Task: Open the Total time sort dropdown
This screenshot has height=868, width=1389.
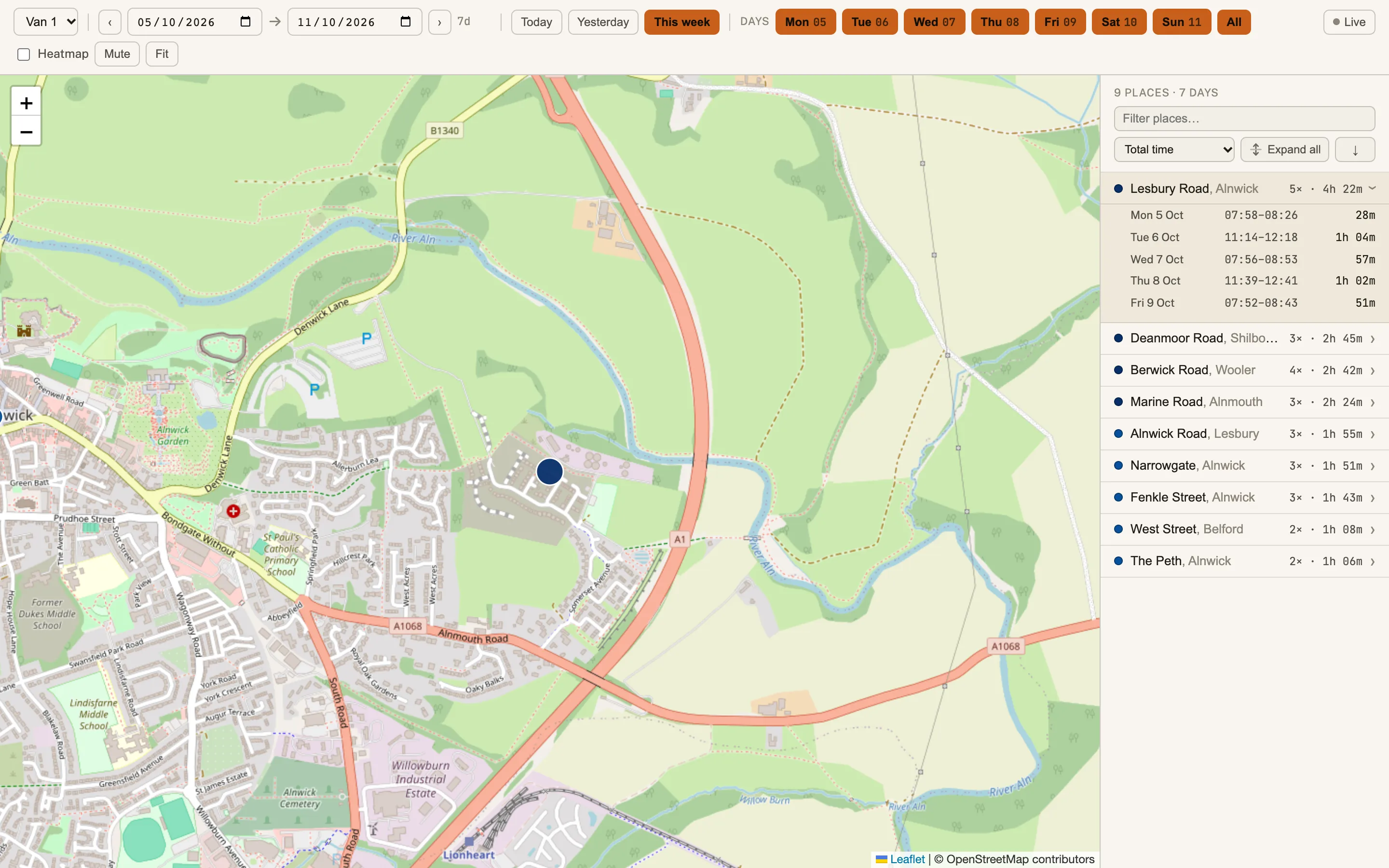Action: (x=1174, y=150)
